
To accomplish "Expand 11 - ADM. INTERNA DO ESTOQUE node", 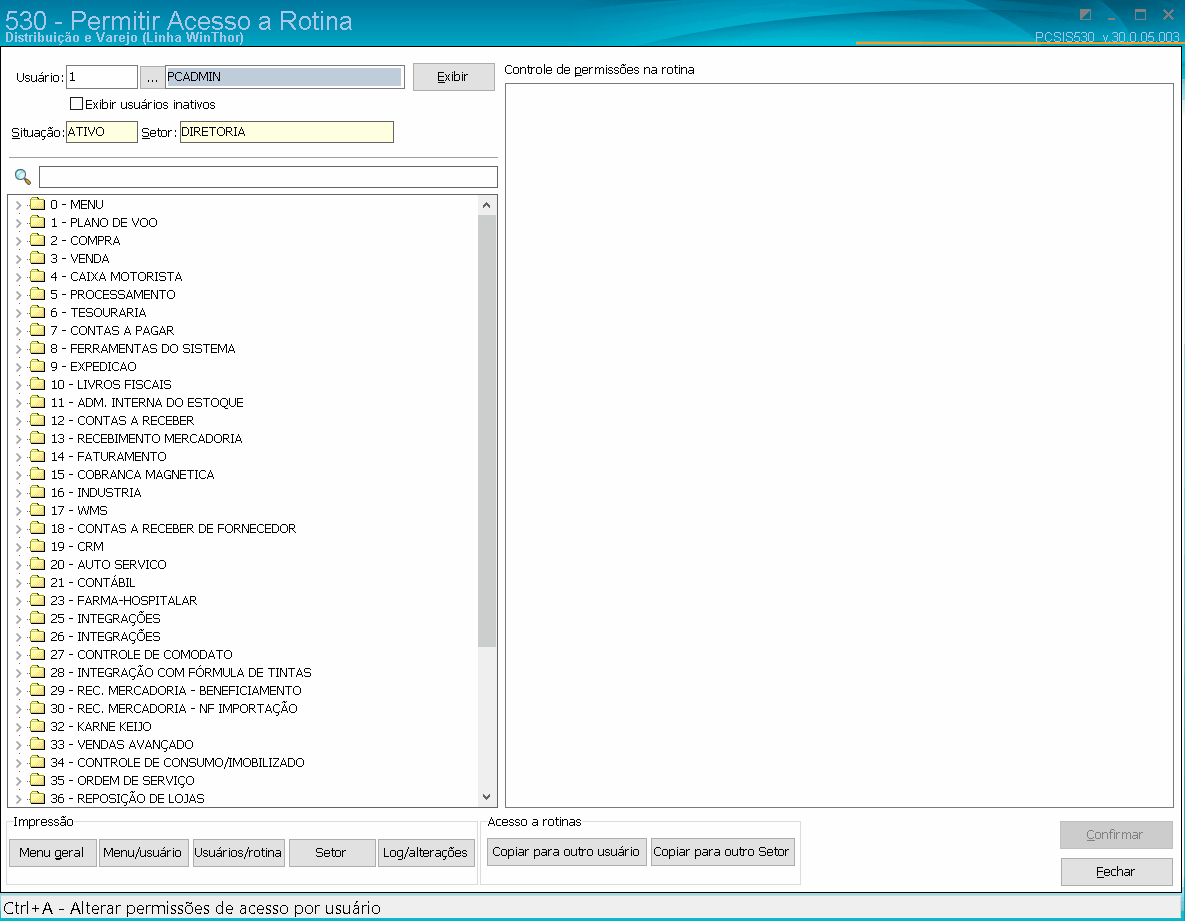I will point(18,403).
